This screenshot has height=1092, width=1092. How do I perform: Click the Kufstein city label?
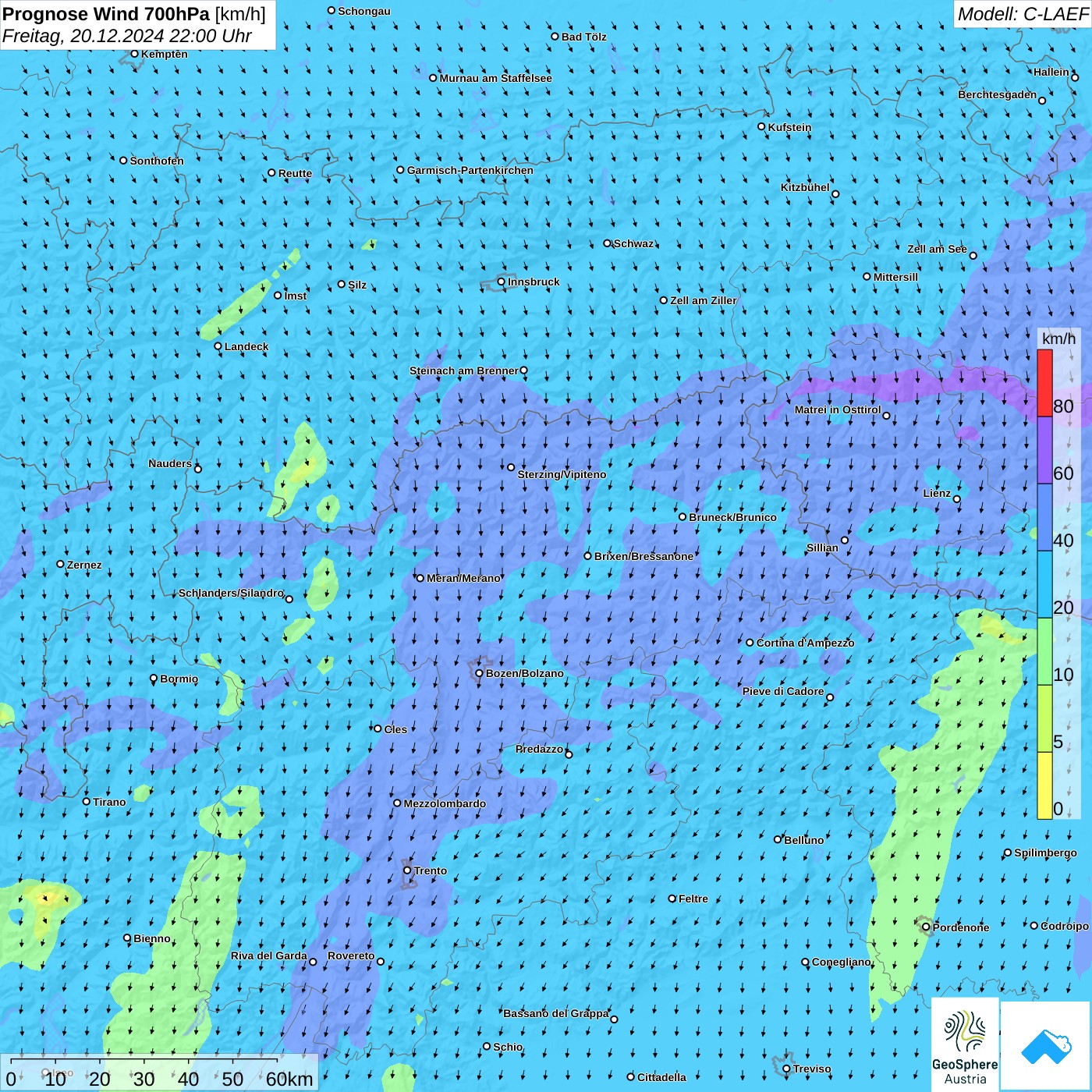(x=789, y=127)
